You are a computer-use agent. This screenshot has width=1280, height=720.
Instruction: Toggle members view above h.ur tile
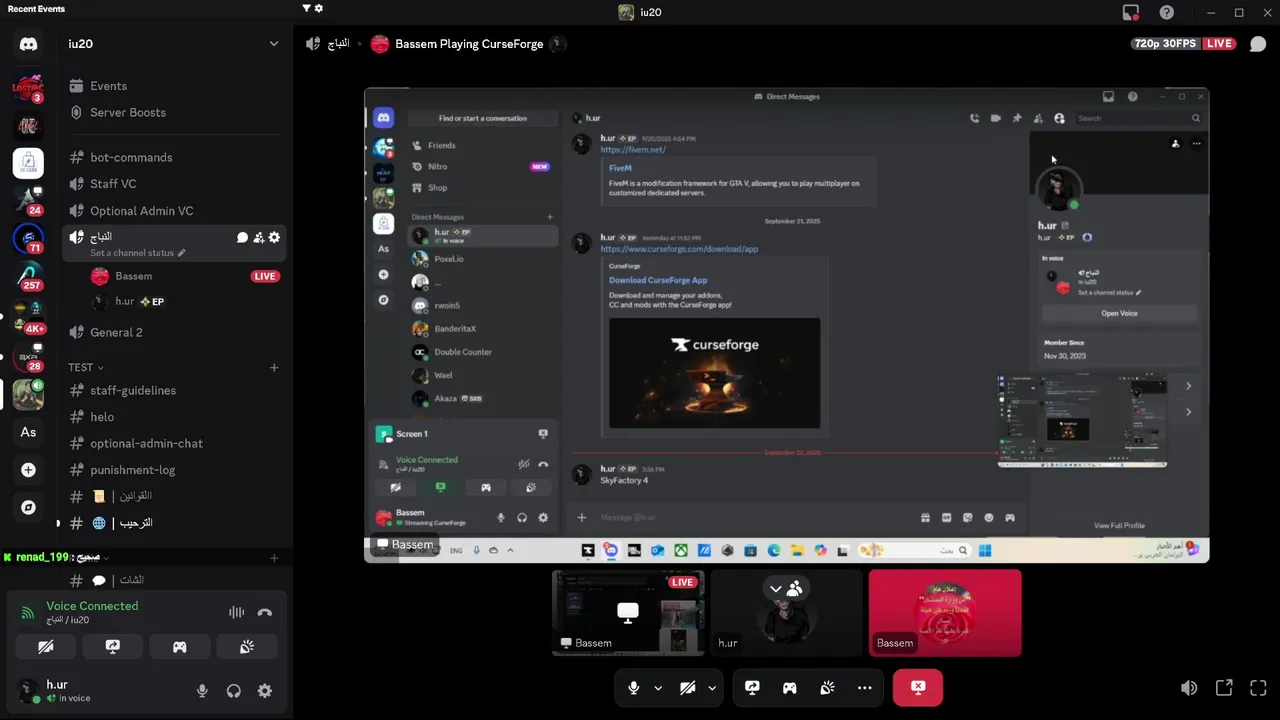[x=785, y=589]
